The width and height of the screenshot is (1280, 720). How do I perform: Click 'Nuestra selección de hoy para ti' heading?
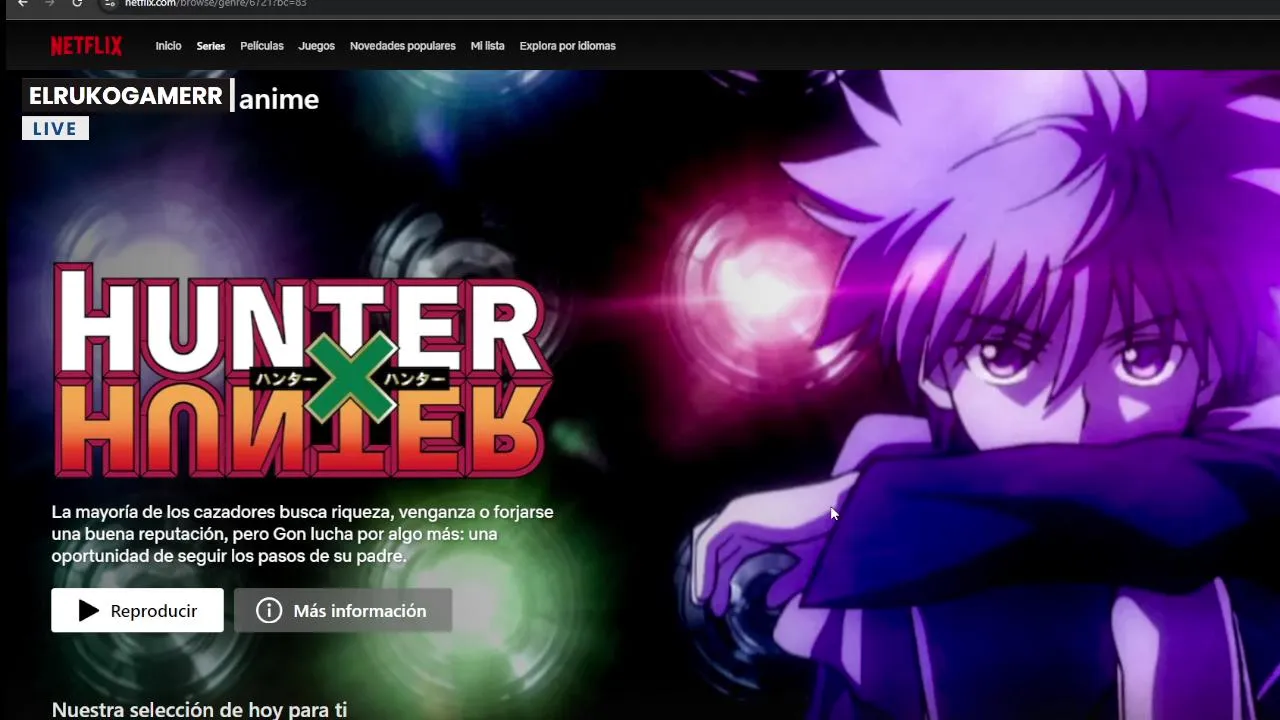click(199, 710)
